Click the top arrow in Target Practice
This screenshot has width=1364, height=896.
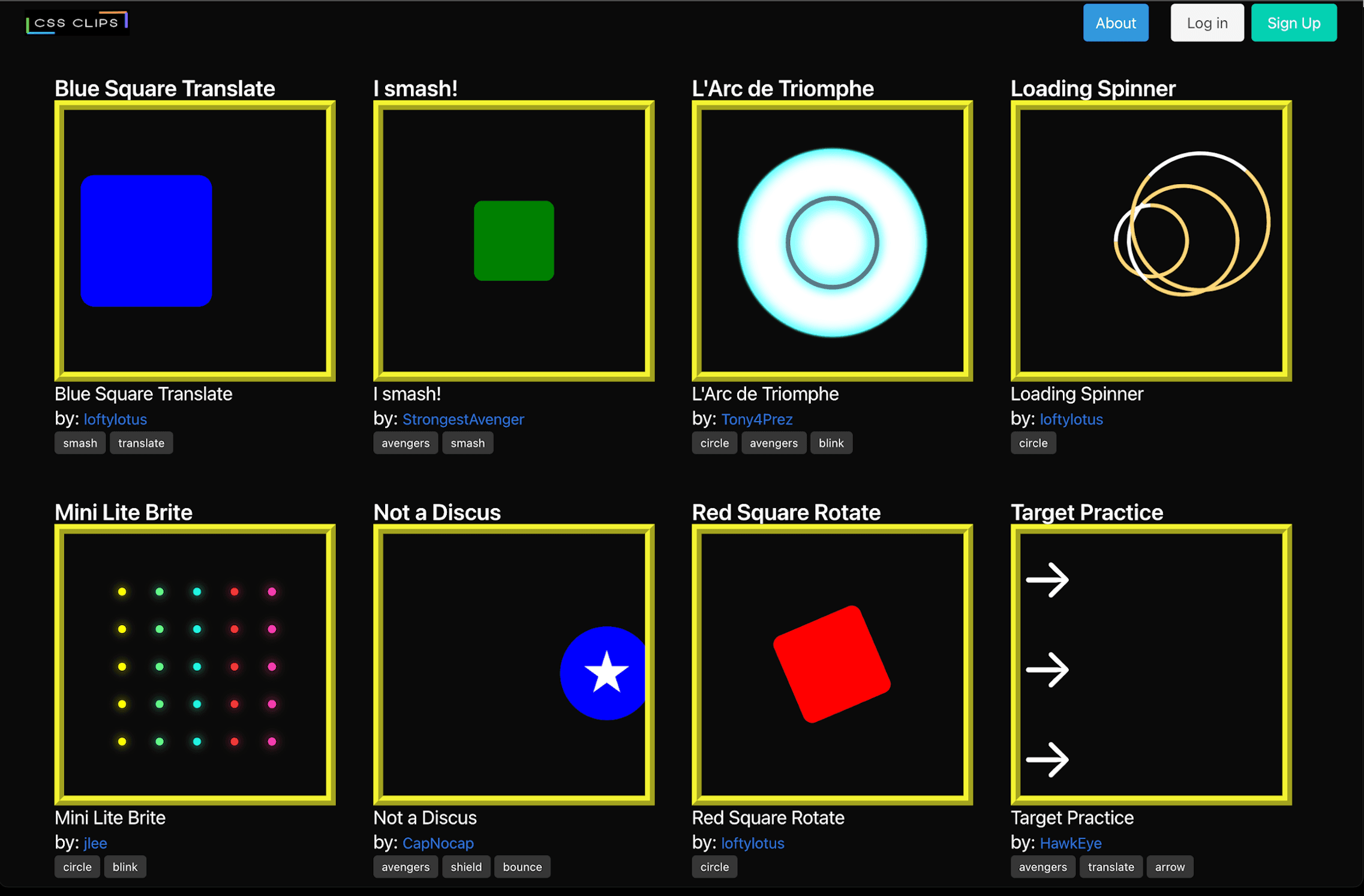pyautogui.click(x=1047, y=580)
